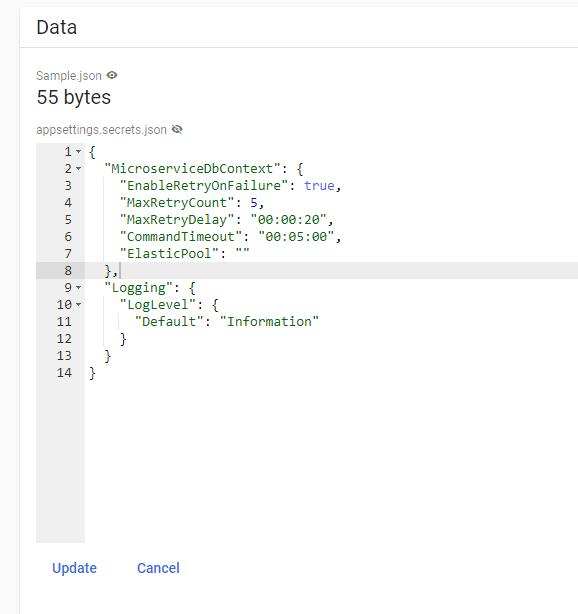Click the "Information" log level value
578x614 pixels.
[x=269, y=322]
